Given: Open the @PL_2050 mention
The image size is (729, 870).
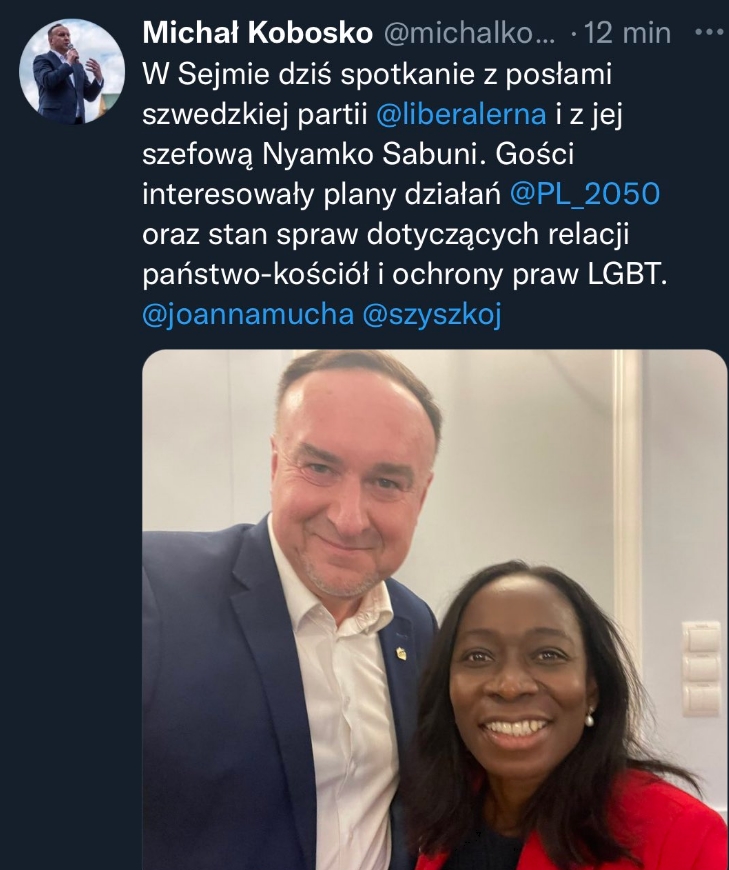Looking at the screenshot, I should (585, 194).
